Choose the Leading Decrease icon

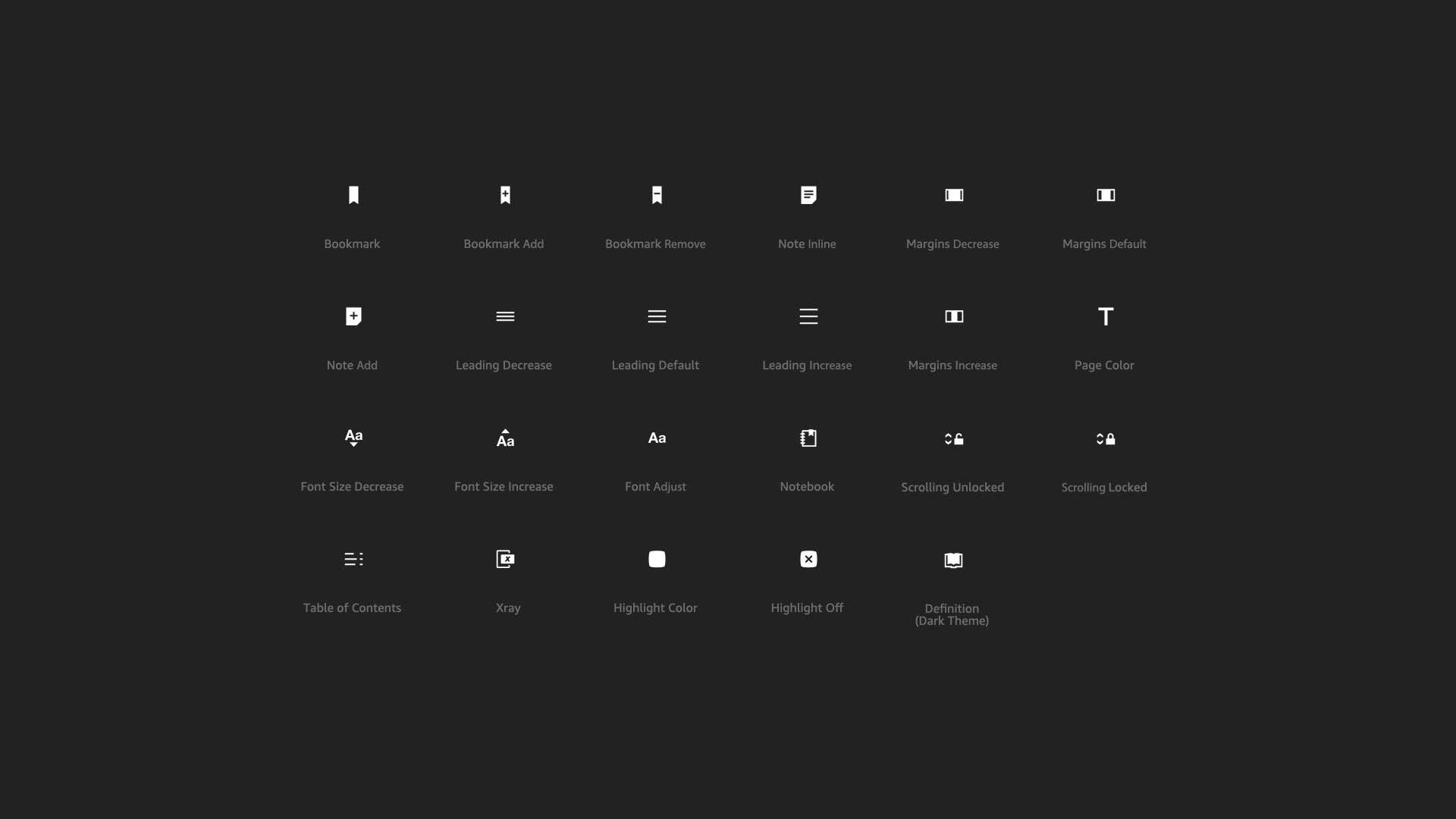pyautogui.click(x=505, y=316)
